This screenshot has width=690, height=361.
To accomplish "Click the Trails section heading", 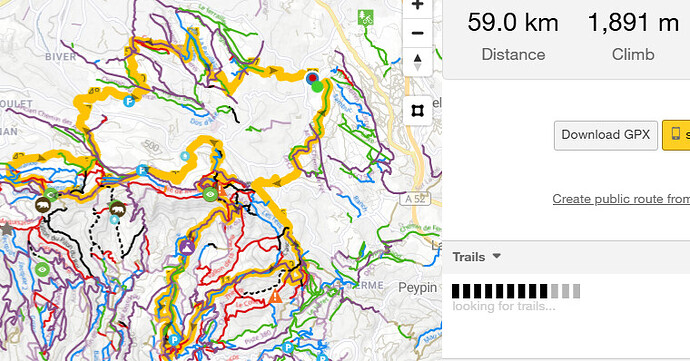I will (x=469, y=257).
